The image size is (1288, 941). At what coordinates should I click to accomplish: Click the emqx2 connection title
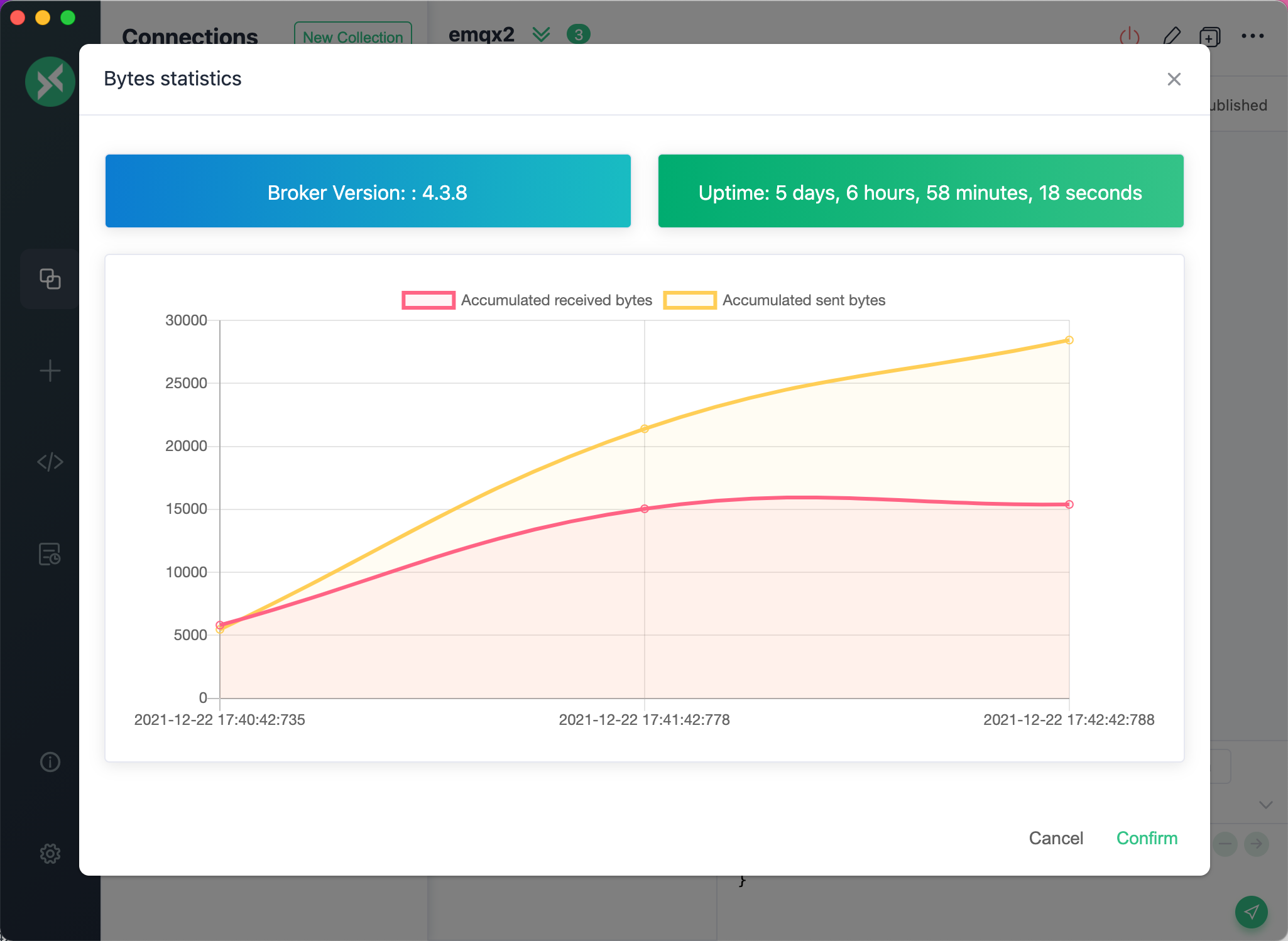coord(481,35)
